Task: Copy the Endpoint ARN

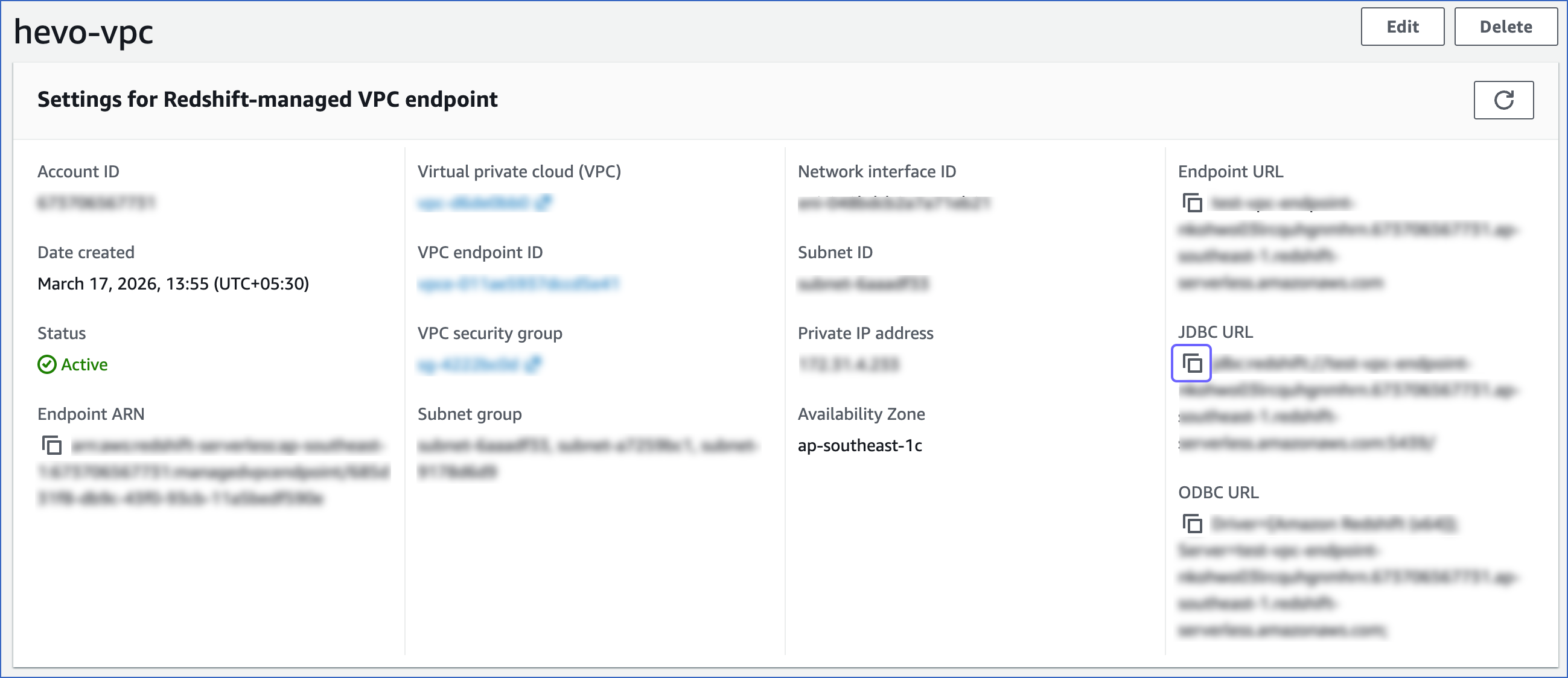Action: point(52,446)
